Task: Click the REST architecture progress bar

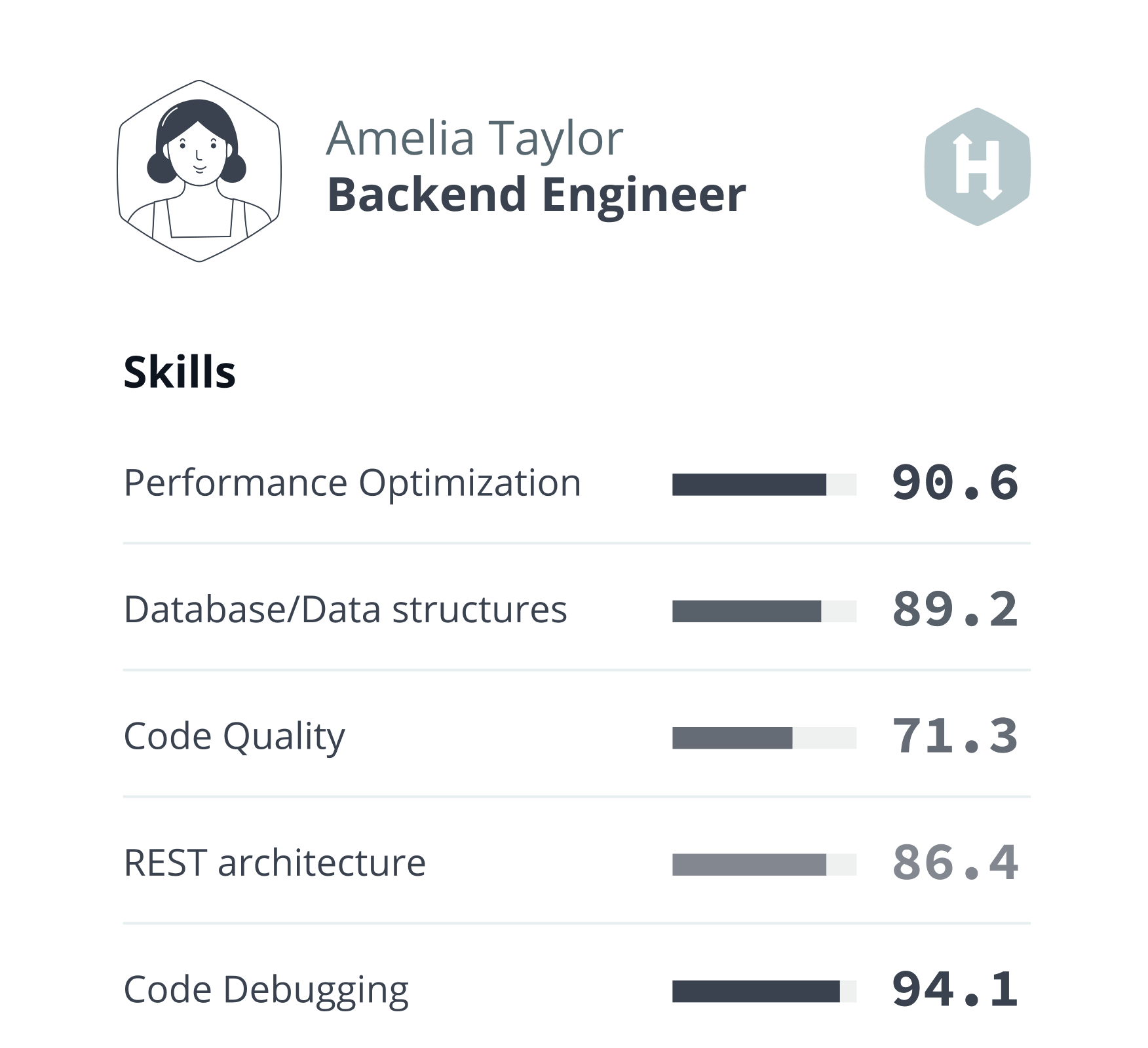Action: tap(764, 865)
